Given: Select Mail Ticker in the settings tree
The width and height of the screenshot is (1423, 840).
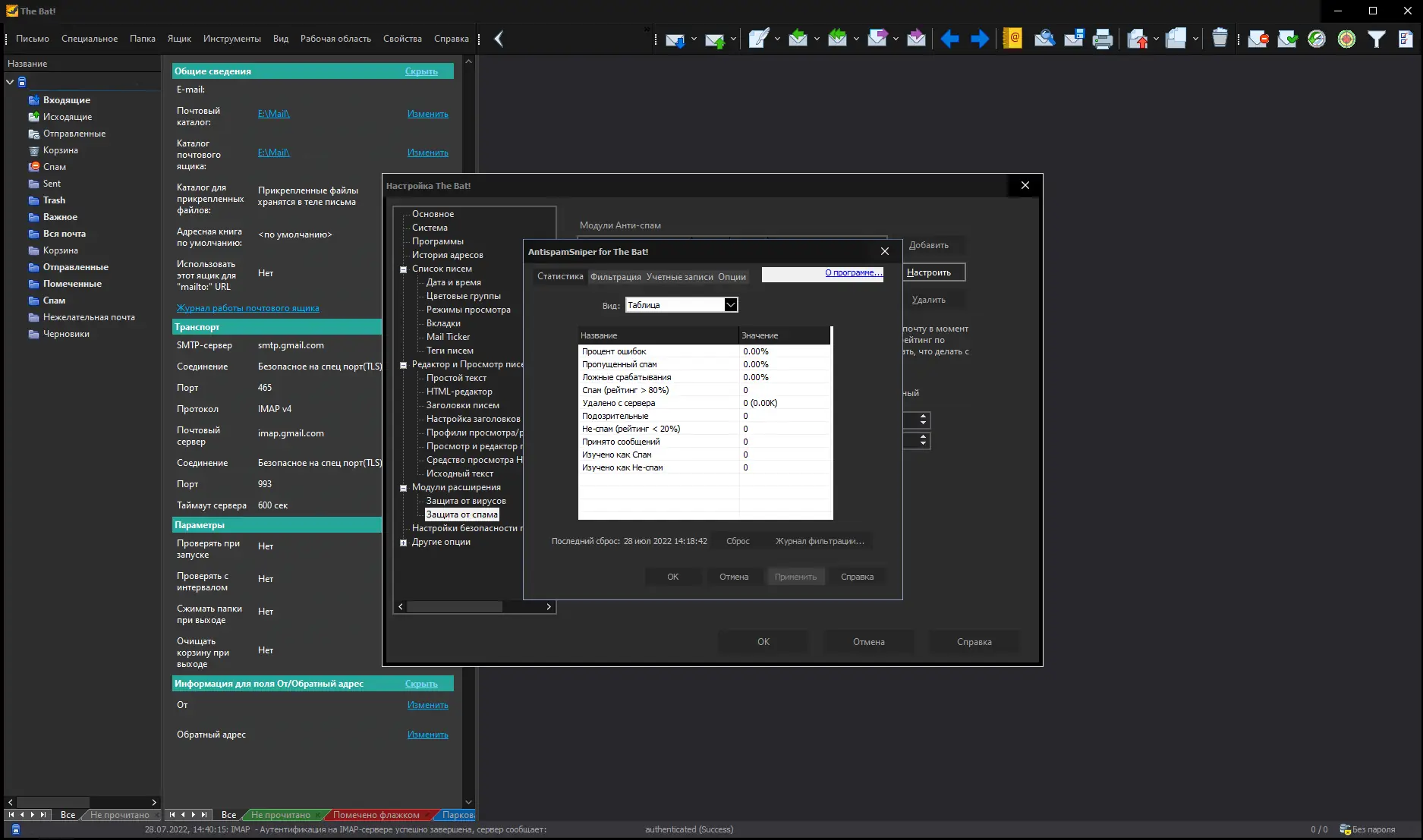Looking at the screenshot, I should 448,337.
